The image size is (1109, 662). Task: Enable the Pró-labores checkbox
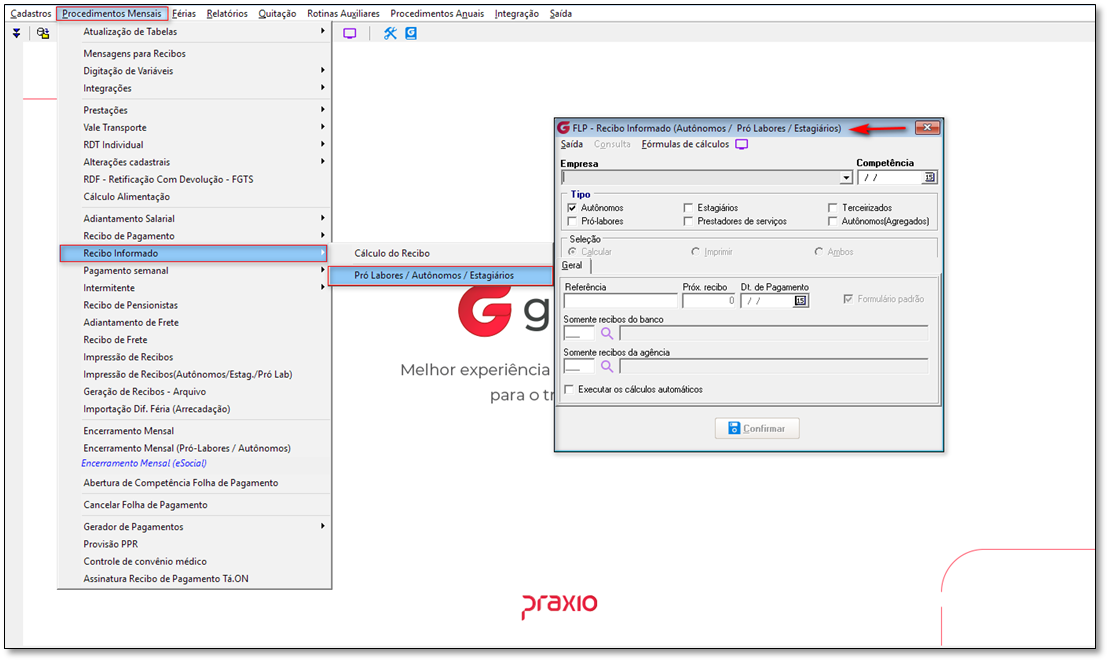571,221
